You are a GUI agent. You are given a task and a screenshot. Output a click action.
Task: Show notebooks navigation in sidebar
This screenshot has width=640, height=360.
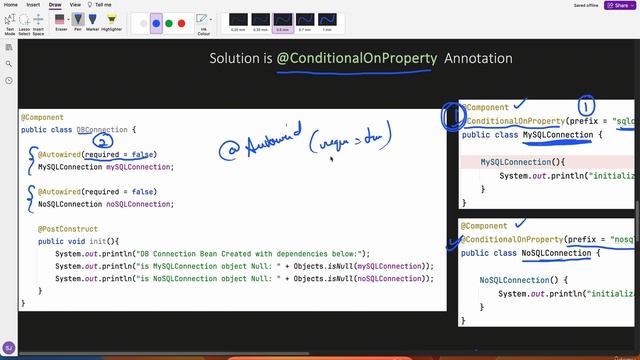[9, 47]
